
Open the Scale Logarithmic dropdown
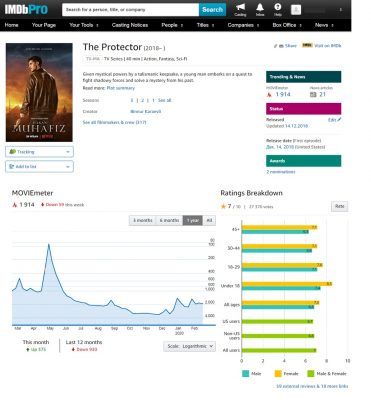pos(189,346)
